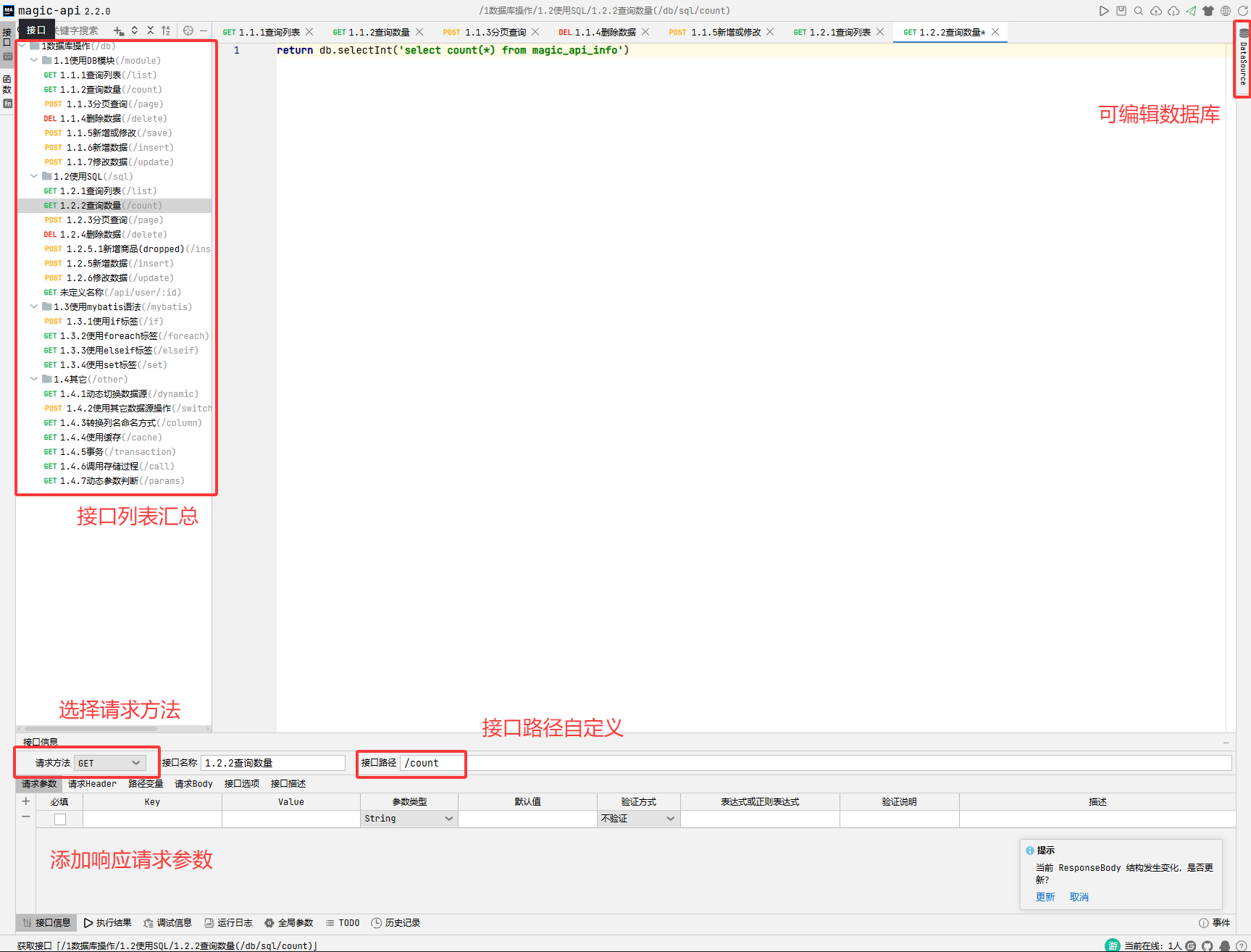Collapse the 1.2使用SQL folder
This screenshot has height=952, width=1251.
[x=34, y=176]
